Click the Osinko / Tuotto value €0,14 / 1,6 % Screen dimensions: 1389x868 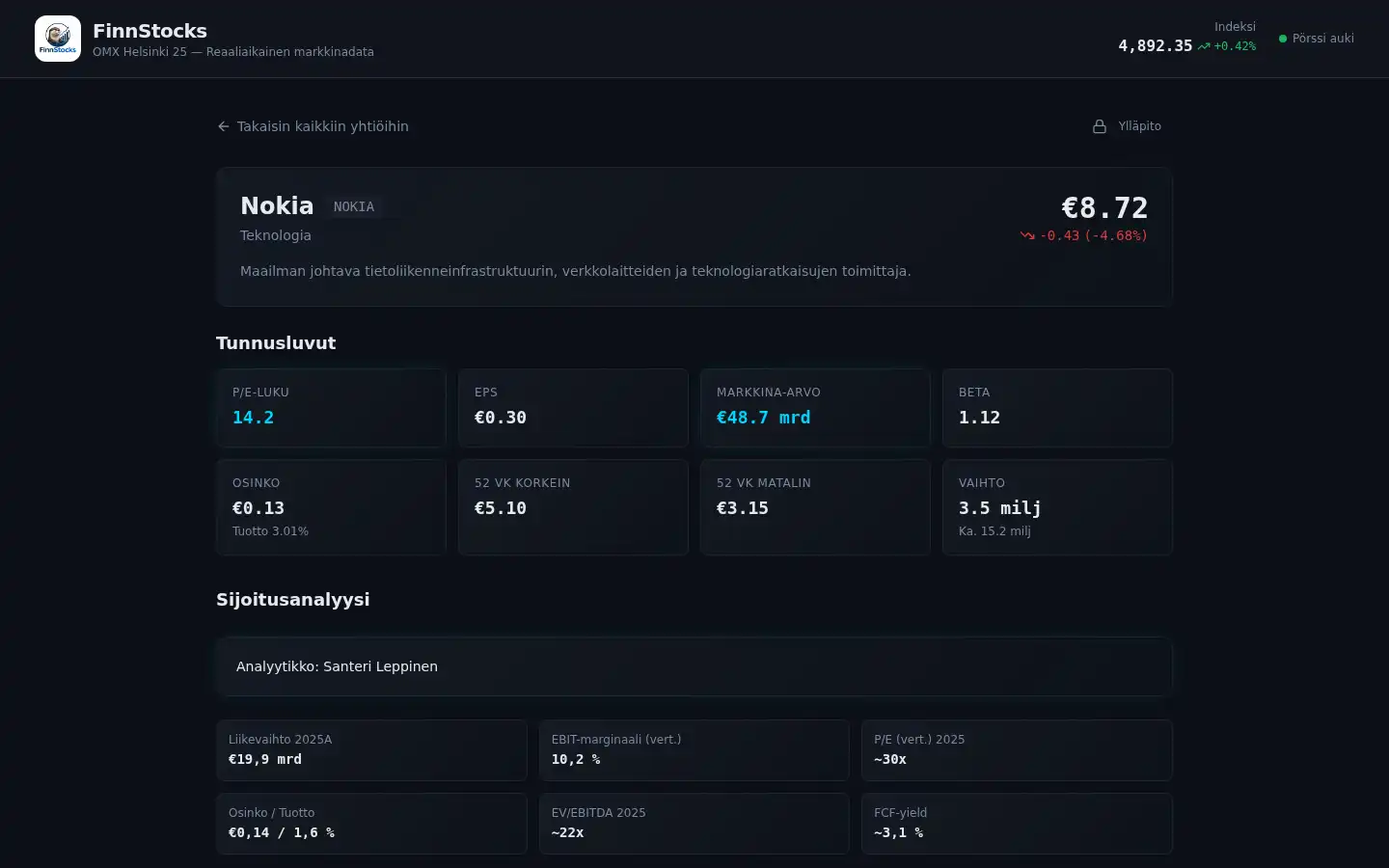282,832
